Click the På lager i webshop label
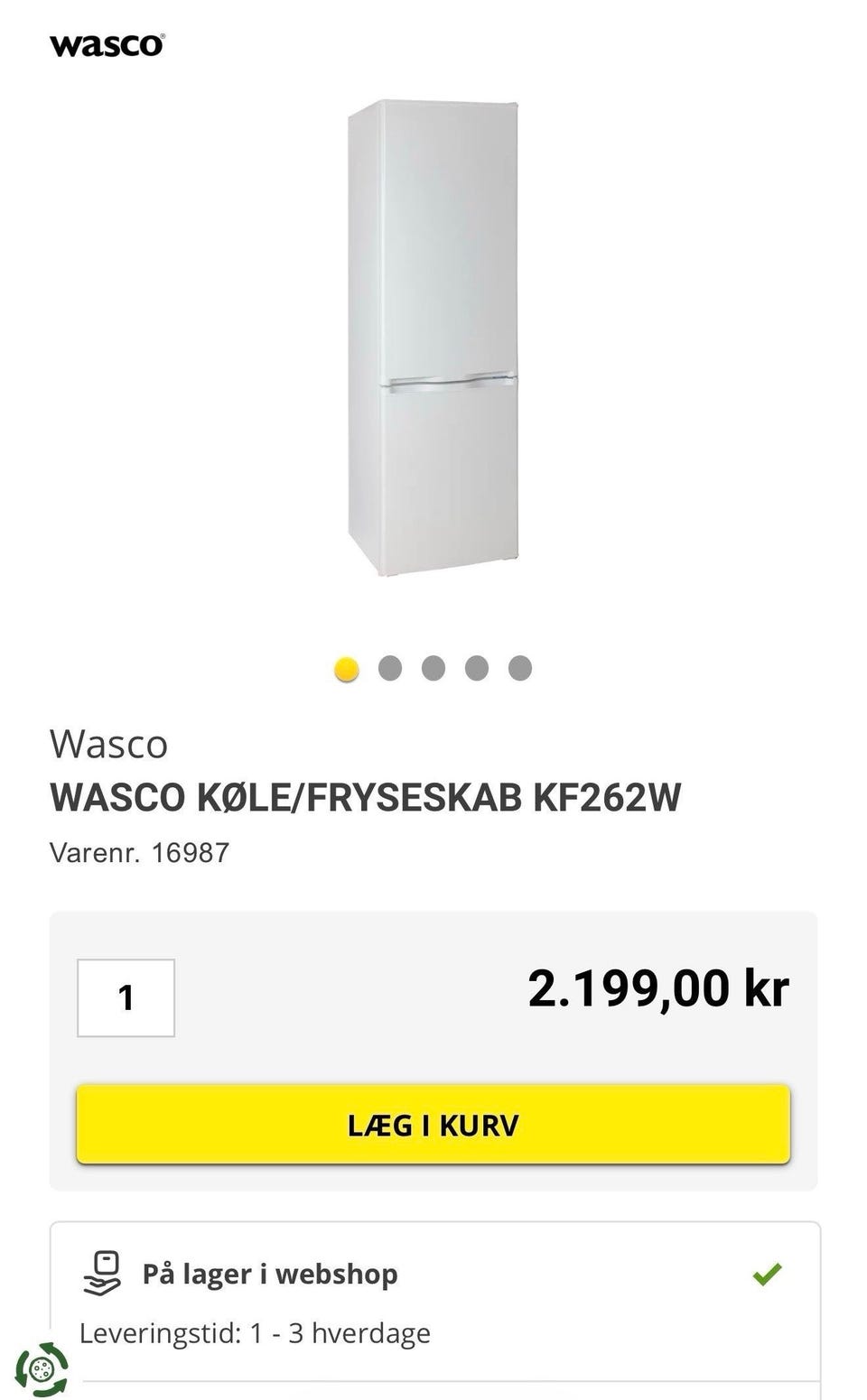Viewport: 867px width, 1400px height. pos(270,1274)
